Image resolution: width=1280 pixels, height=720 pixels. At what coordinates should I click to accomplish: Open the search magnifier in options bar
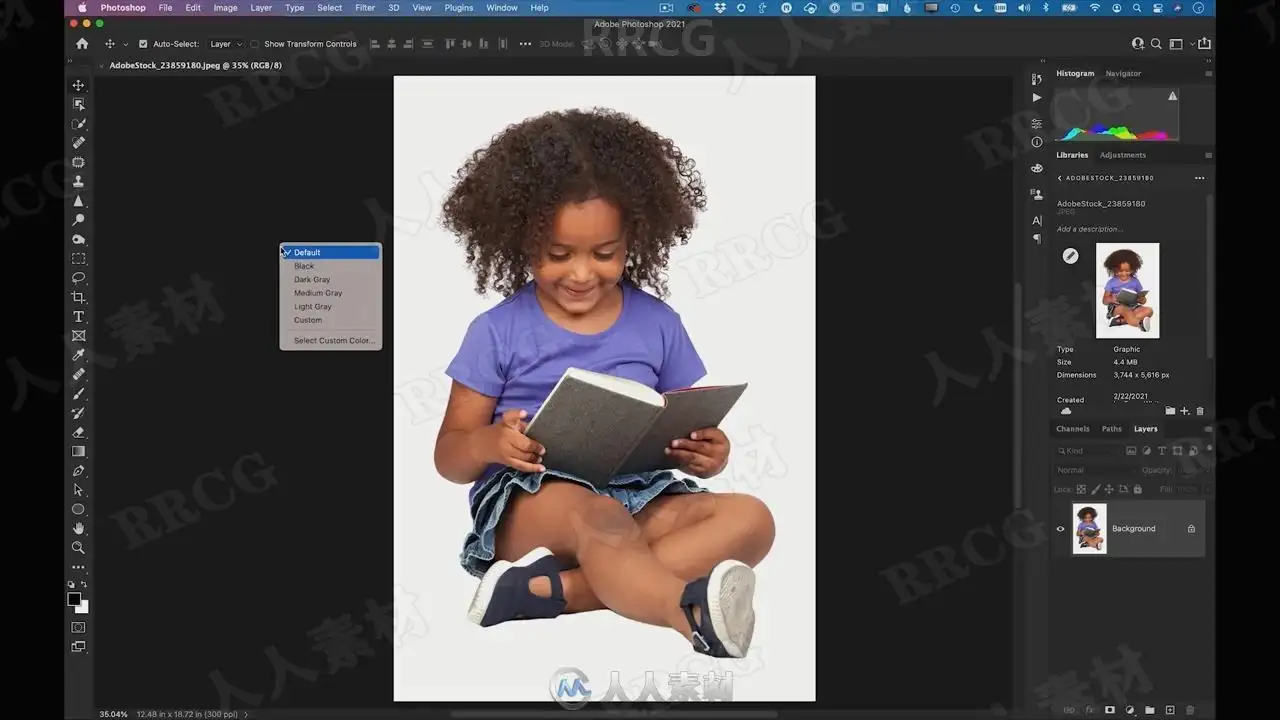(x=1156, y=44)
